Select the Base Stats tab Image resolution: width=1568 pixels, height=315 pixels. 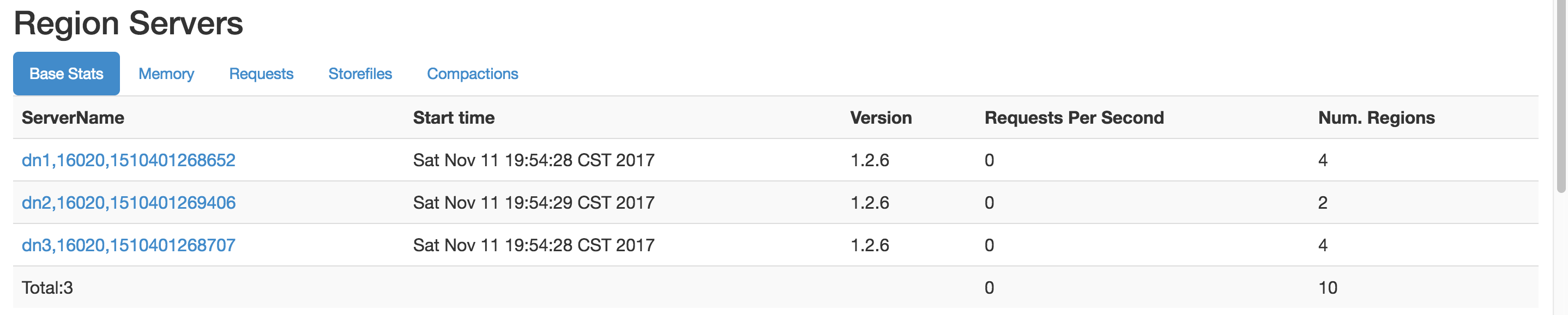coord(67,74)
